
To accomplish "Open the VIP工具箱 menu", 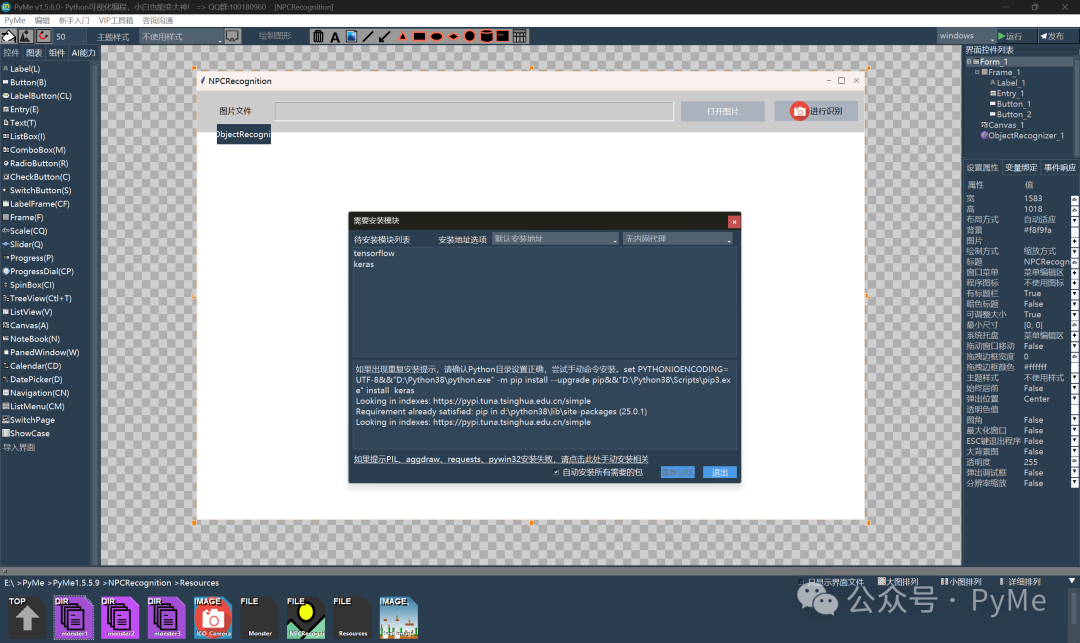I will click(116, 21).
